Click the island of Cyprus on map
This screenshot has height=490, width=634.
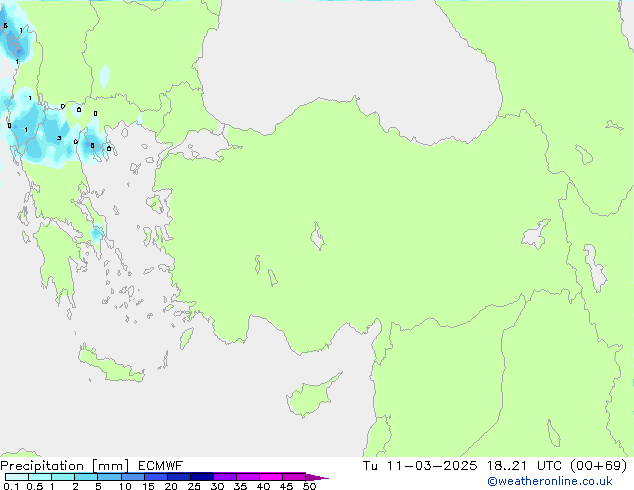click(309, 397)
